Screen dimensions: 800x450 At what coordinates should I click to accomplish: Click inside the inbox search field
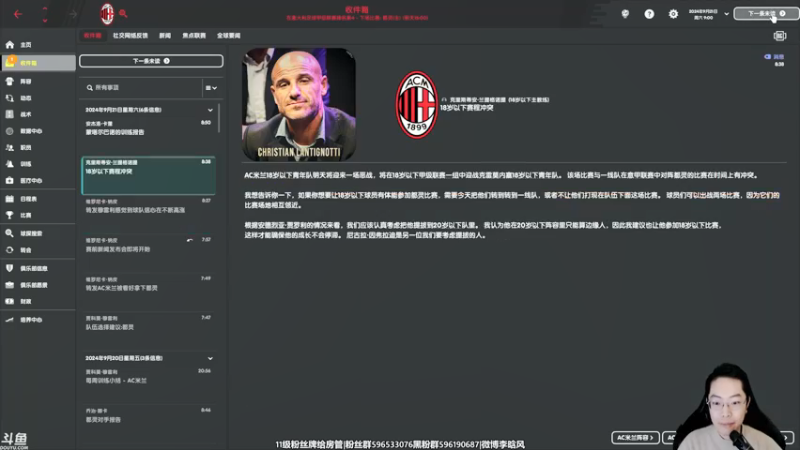pos(143,88)
